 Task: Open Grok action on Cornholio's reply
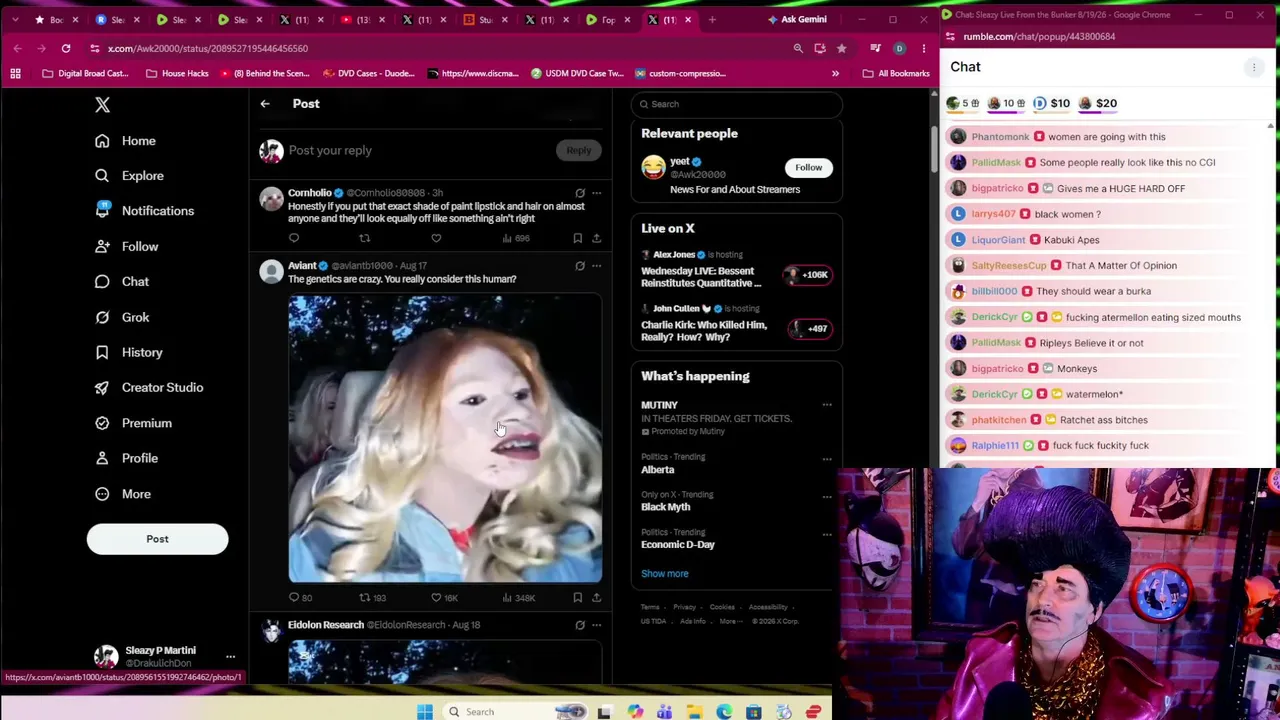click(x=580, y=193)
